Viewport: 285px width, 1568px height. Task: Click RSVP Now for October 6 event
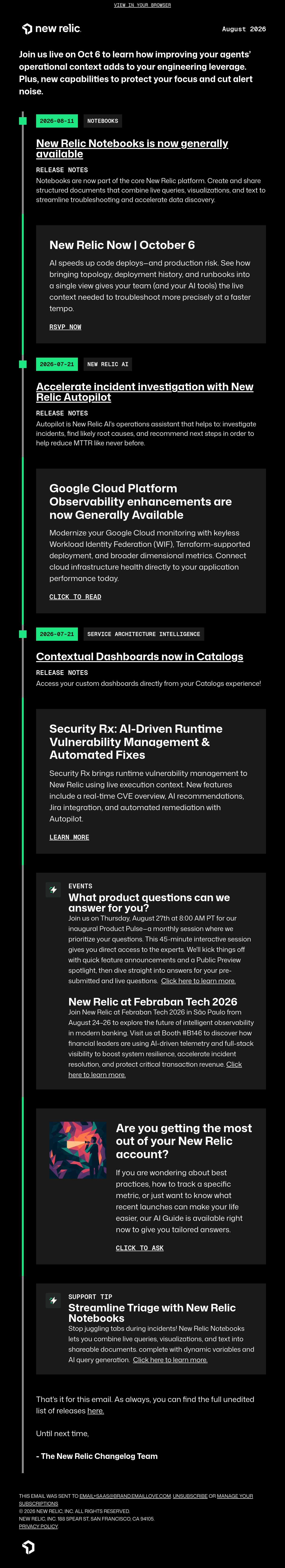tap(65, 327)
